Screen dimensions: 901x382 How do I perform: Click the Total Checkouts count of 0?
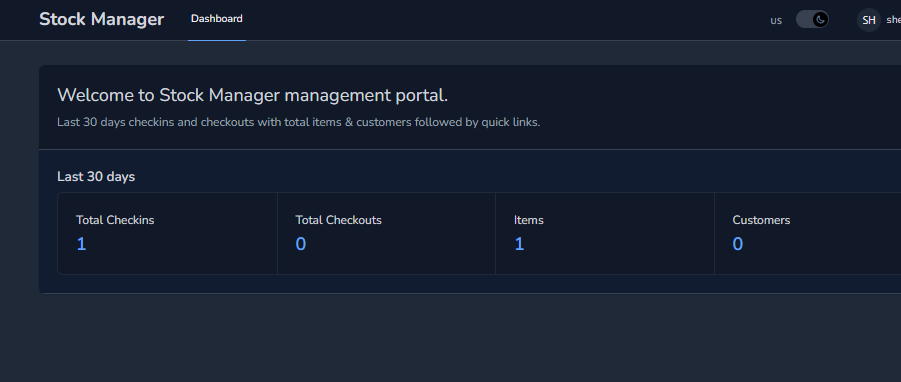(301, 244)
